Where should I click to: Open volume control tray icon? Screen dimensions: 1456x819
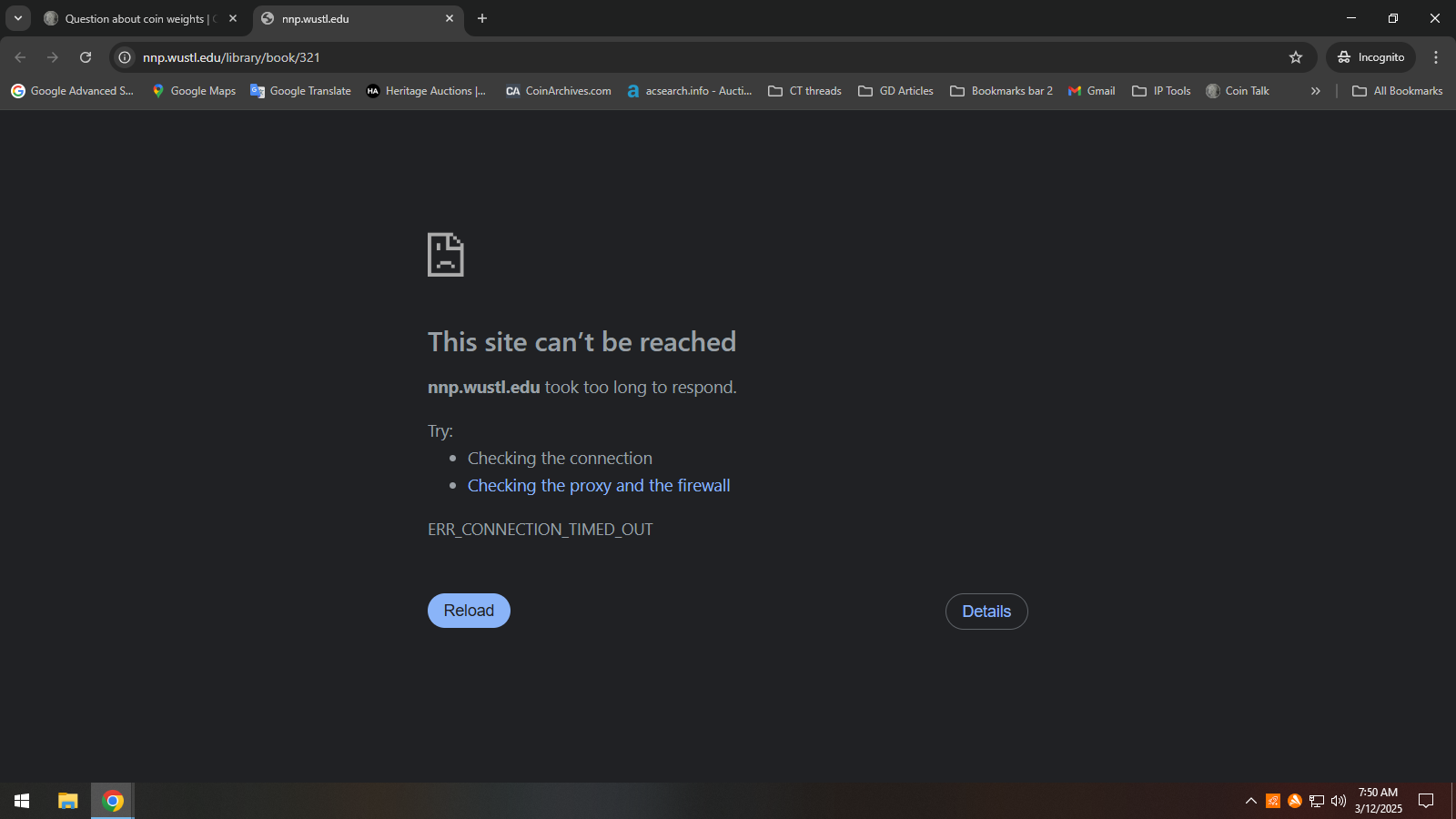1339,801
